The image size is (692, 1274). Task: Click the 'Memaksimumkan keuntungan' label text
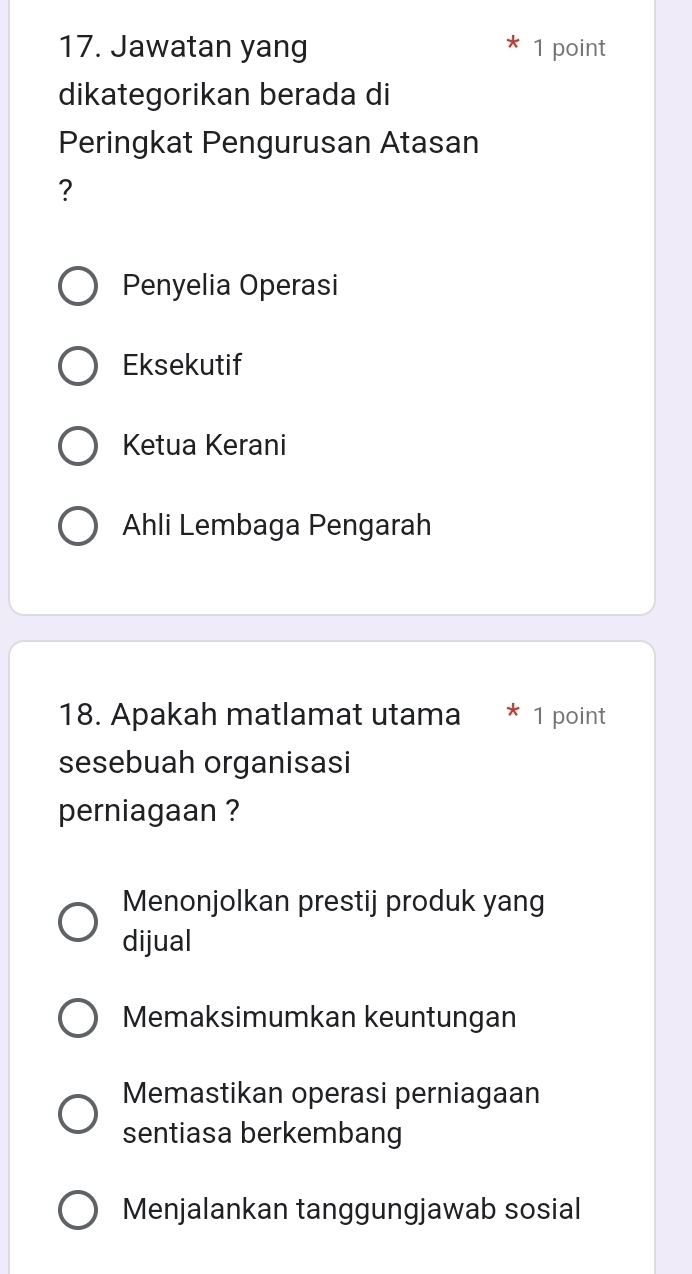pyautogui.click(x=319, y=1019)
